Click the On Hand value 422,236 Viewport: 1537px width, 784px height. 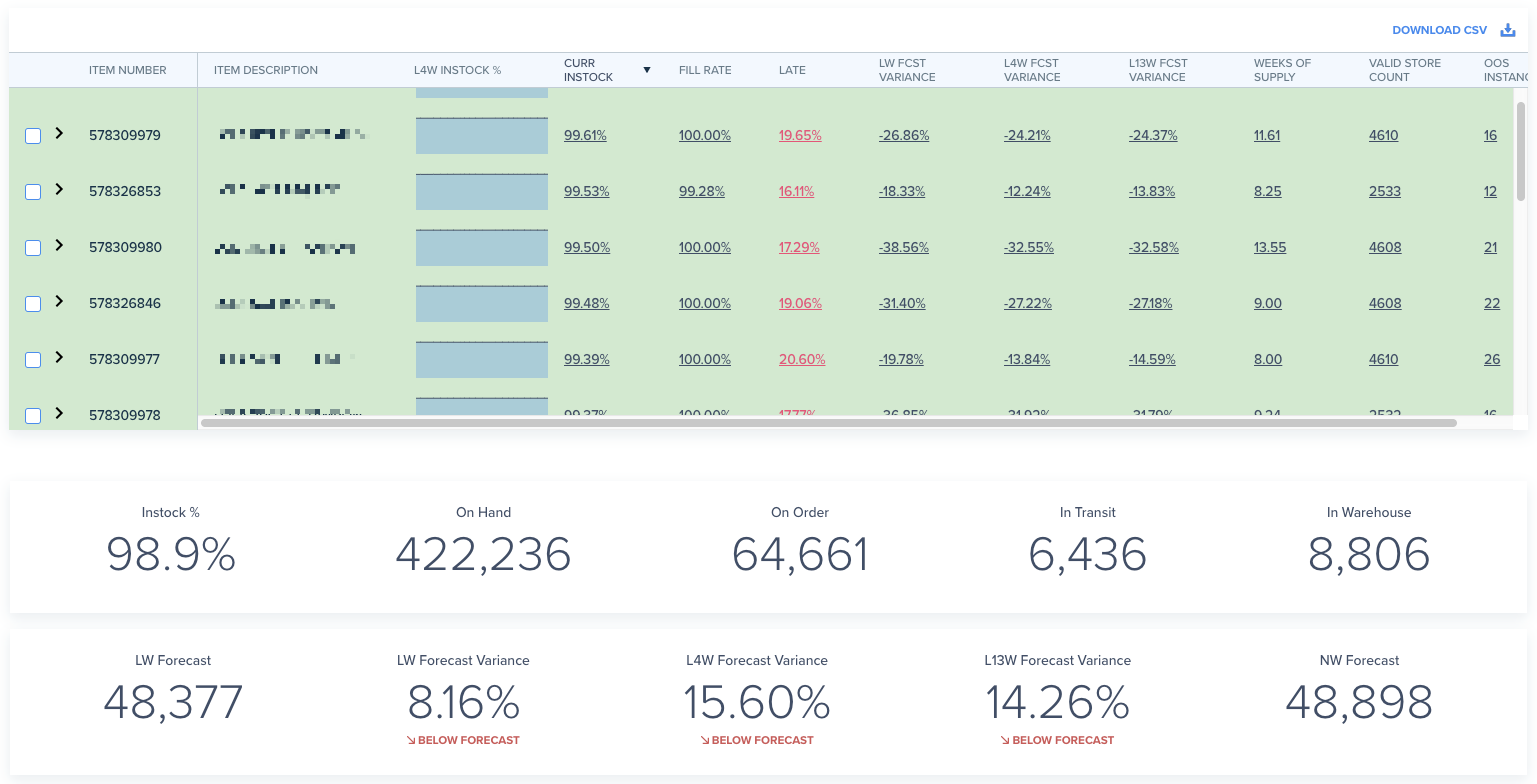coord(483,555)
